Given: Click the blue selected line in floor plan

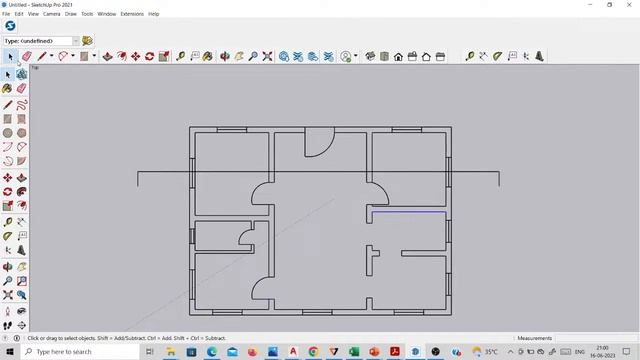Looking at the screenshot, I should pos(409,212).
